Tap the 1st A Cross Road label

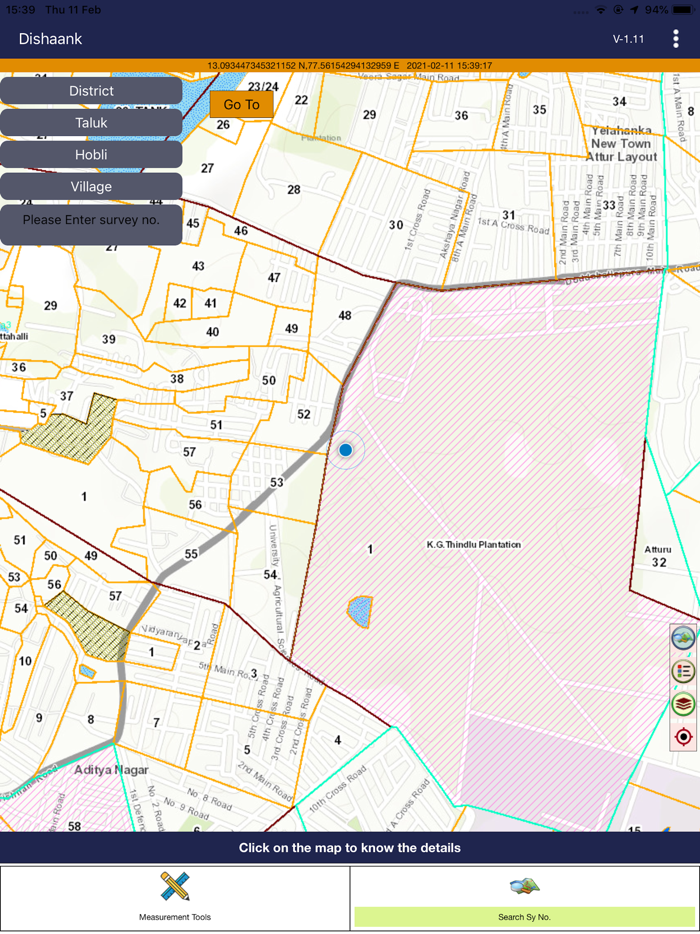[513, 225]
